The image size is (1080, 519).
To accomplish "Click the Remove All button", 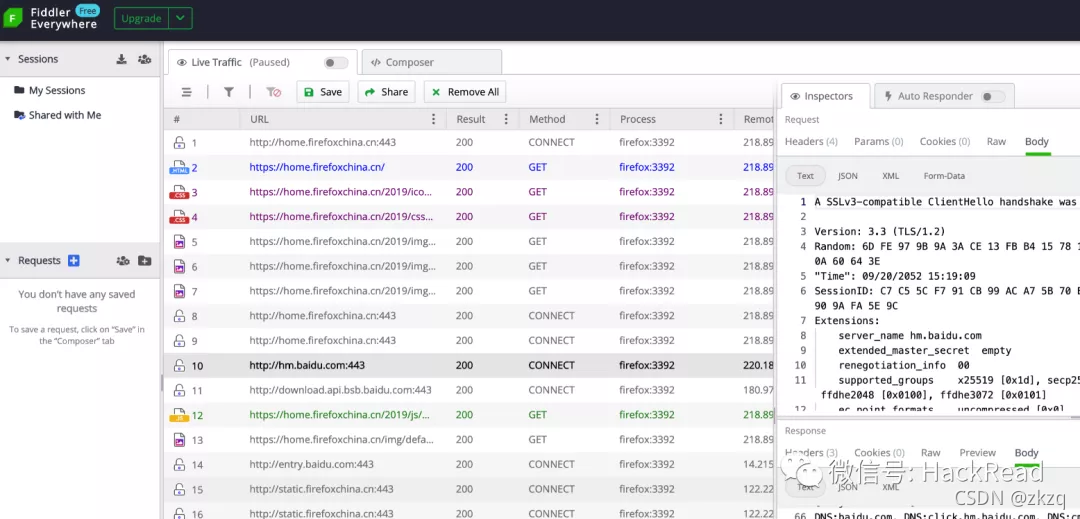I will click(x=465, y=92).
